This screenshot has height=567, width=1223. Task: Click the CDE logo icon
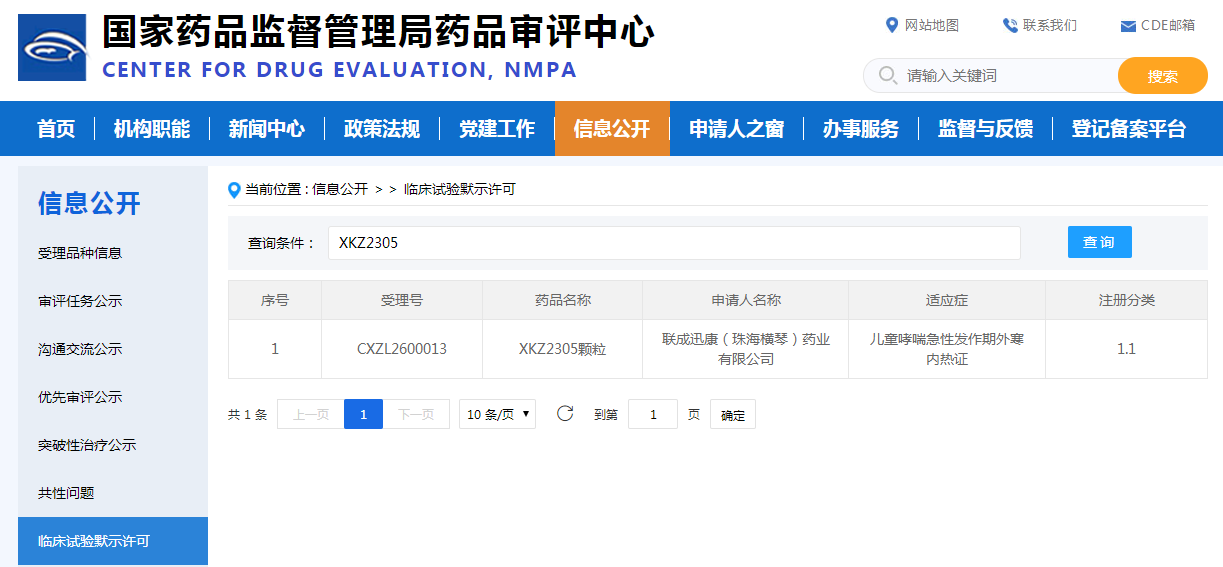(52, 47)
